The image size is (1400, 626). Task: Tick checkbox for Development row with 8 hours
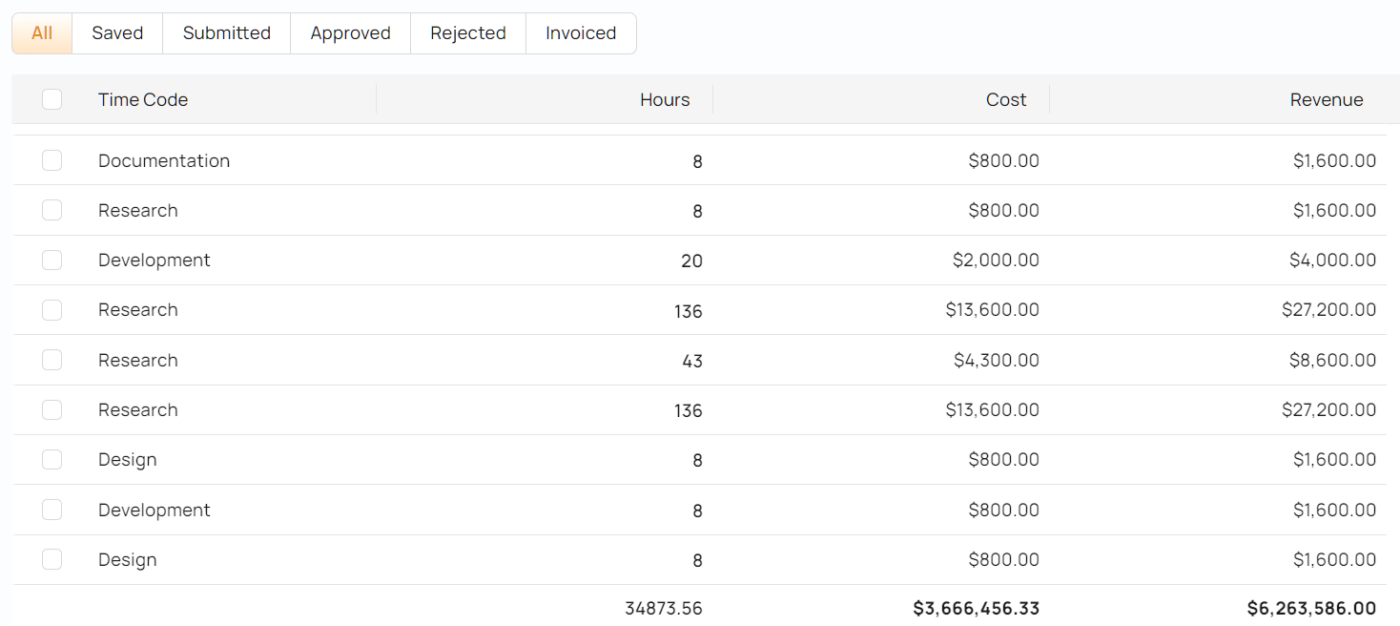(52, 510)
